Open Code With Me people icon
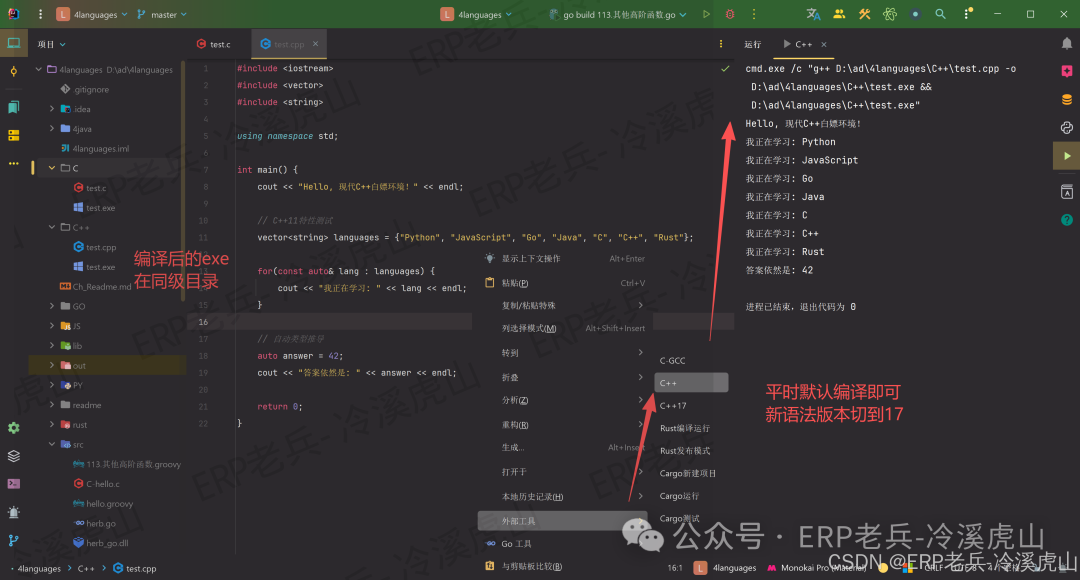Screen dimensions: 1080x580 [839, 14]
